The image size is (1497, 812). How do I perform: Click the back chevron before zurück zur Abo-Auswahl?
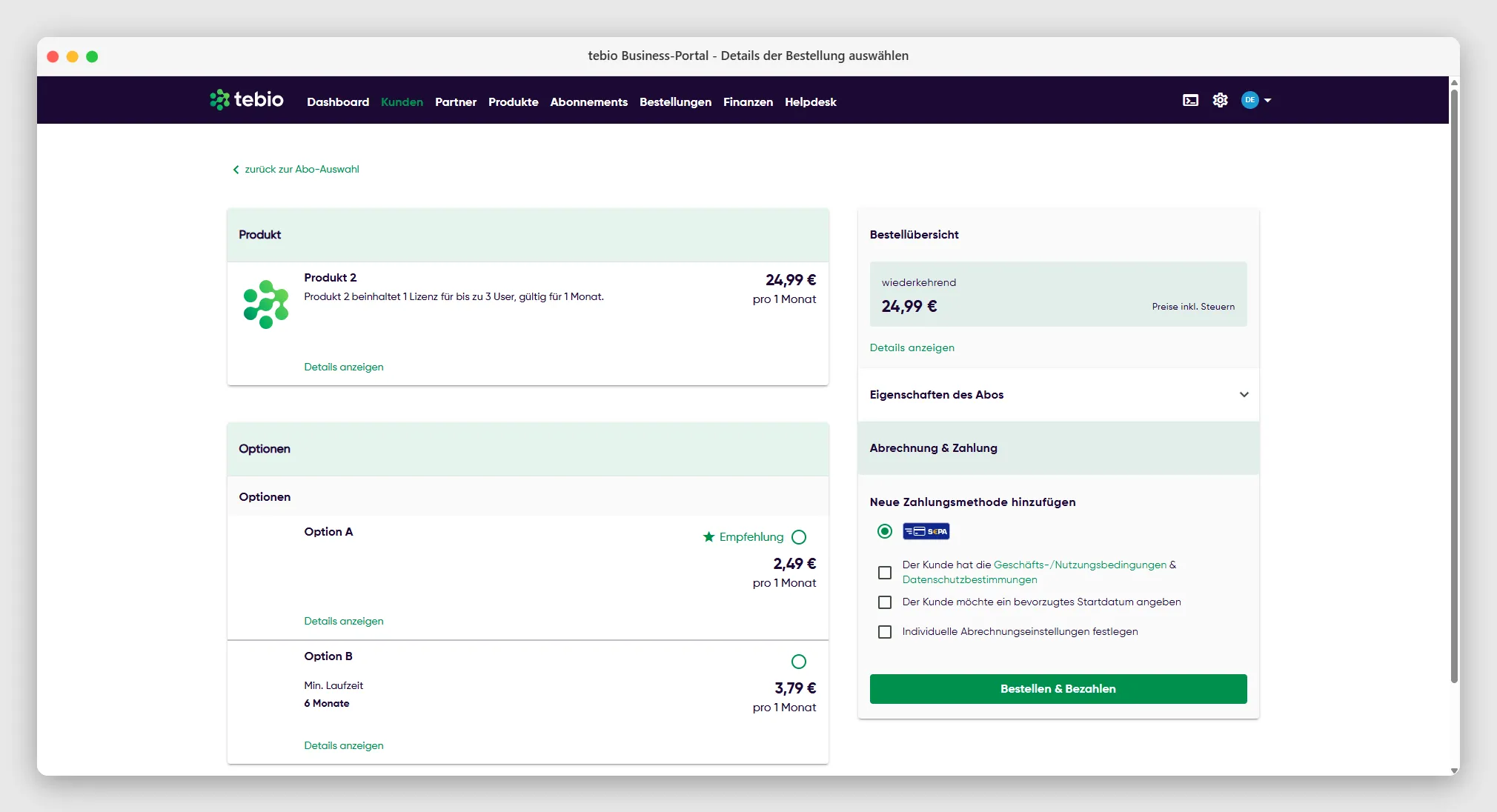tap(236, 170)
